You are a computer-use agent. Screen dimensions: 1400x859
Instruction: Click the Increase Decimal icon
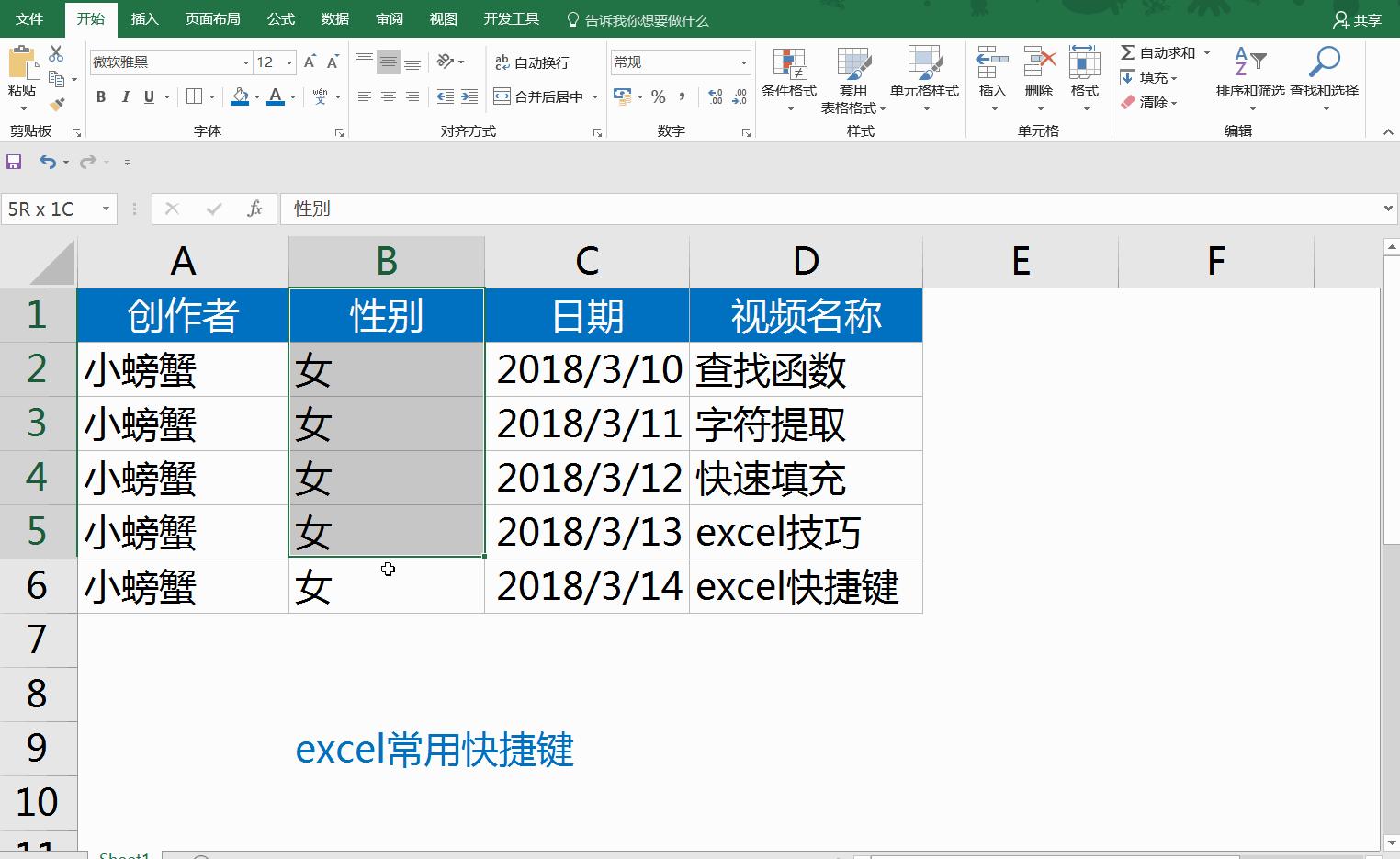pos(717,96)
